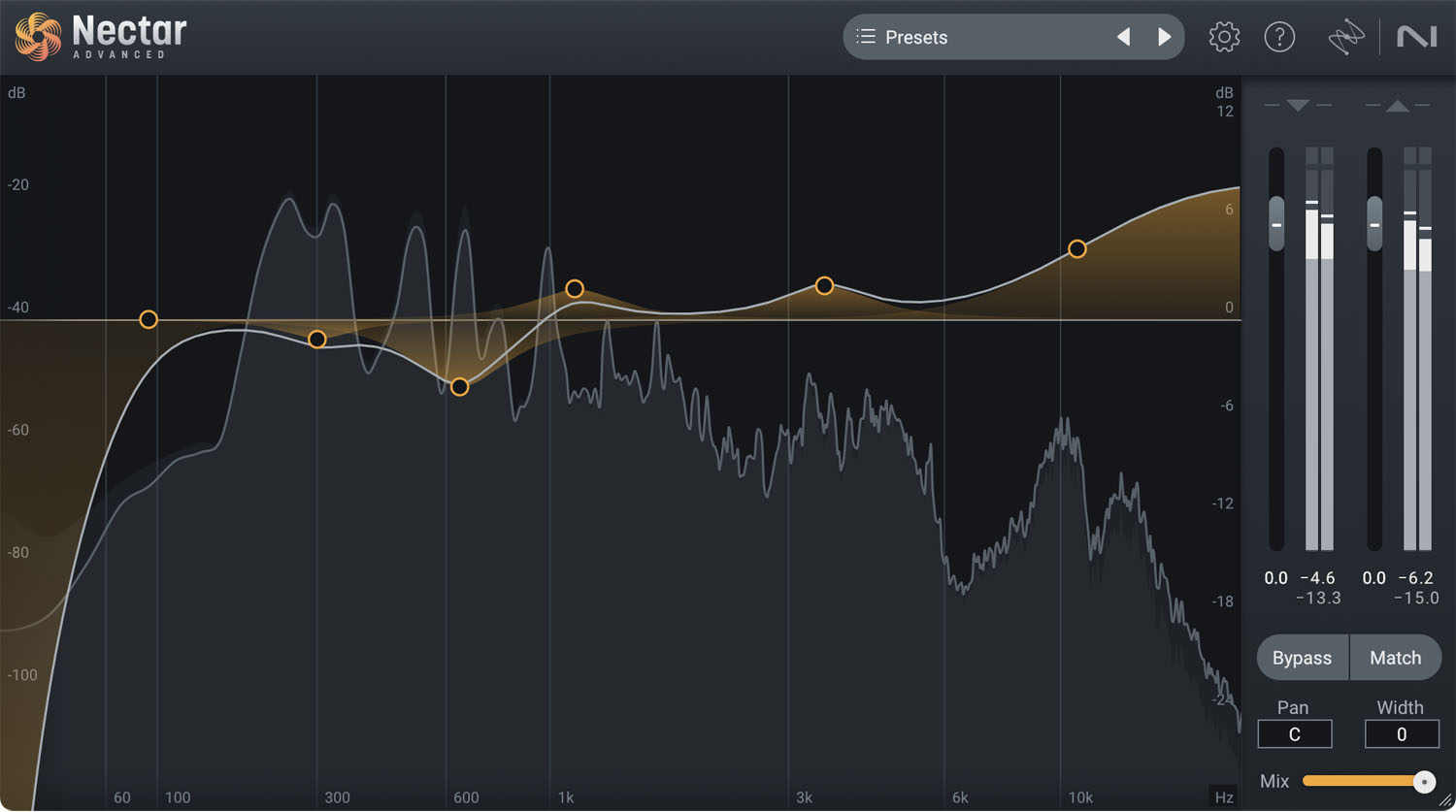Open the settings gear icon

click(x=1224, y=37)
